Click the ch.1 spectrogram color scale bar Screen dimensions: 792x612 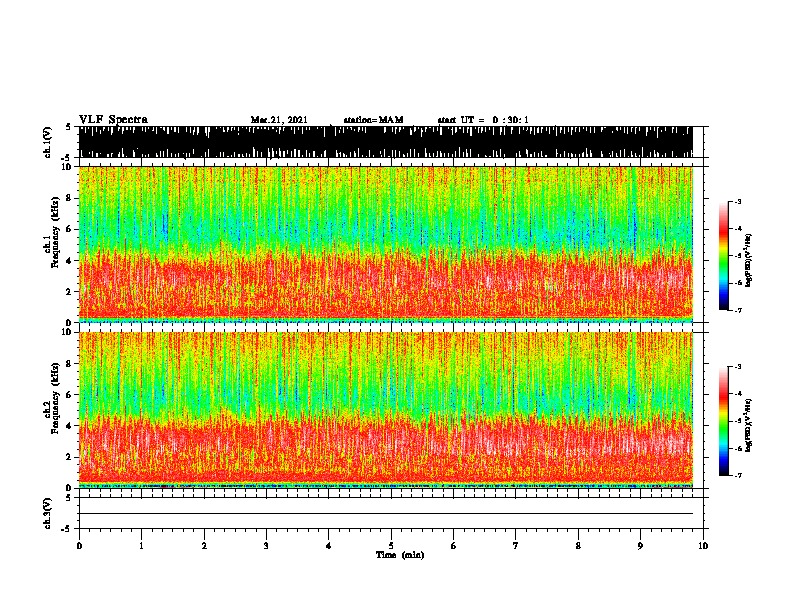[724, 256]
